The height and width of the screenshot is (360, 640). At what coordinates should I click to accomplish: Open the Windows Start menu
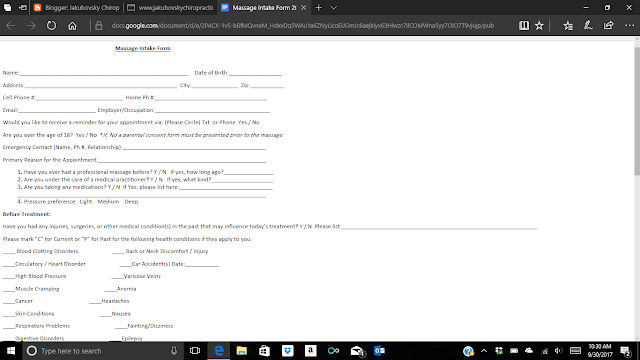click(x=11, y=351)
